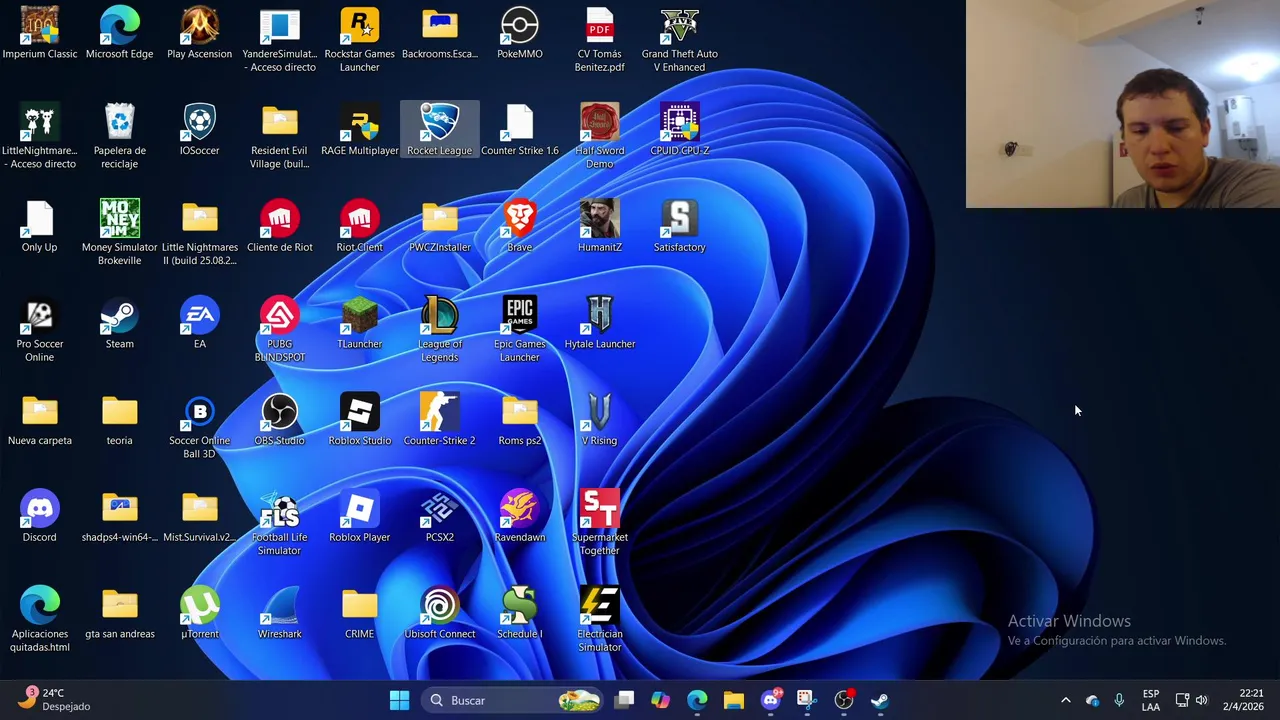Click the Supermarket Together shortcut

pos(600,523)
